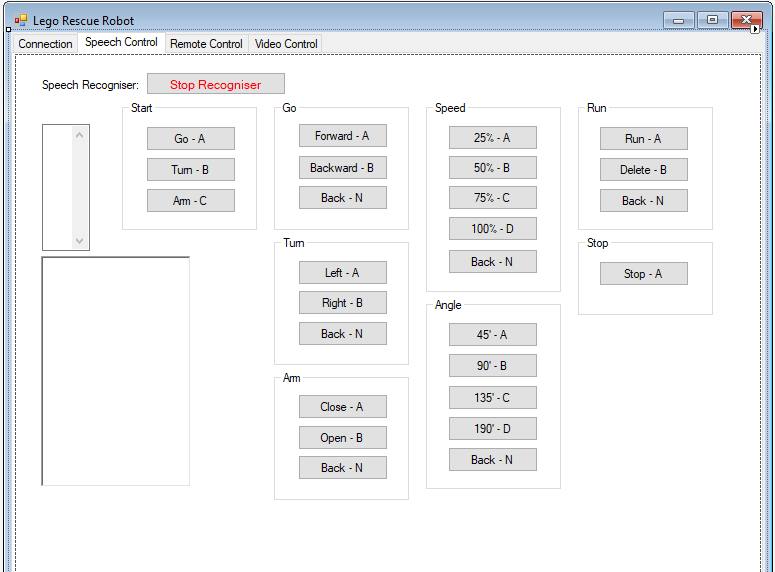
Task: Click Right - B in Turn group
Action: point(342,303)
